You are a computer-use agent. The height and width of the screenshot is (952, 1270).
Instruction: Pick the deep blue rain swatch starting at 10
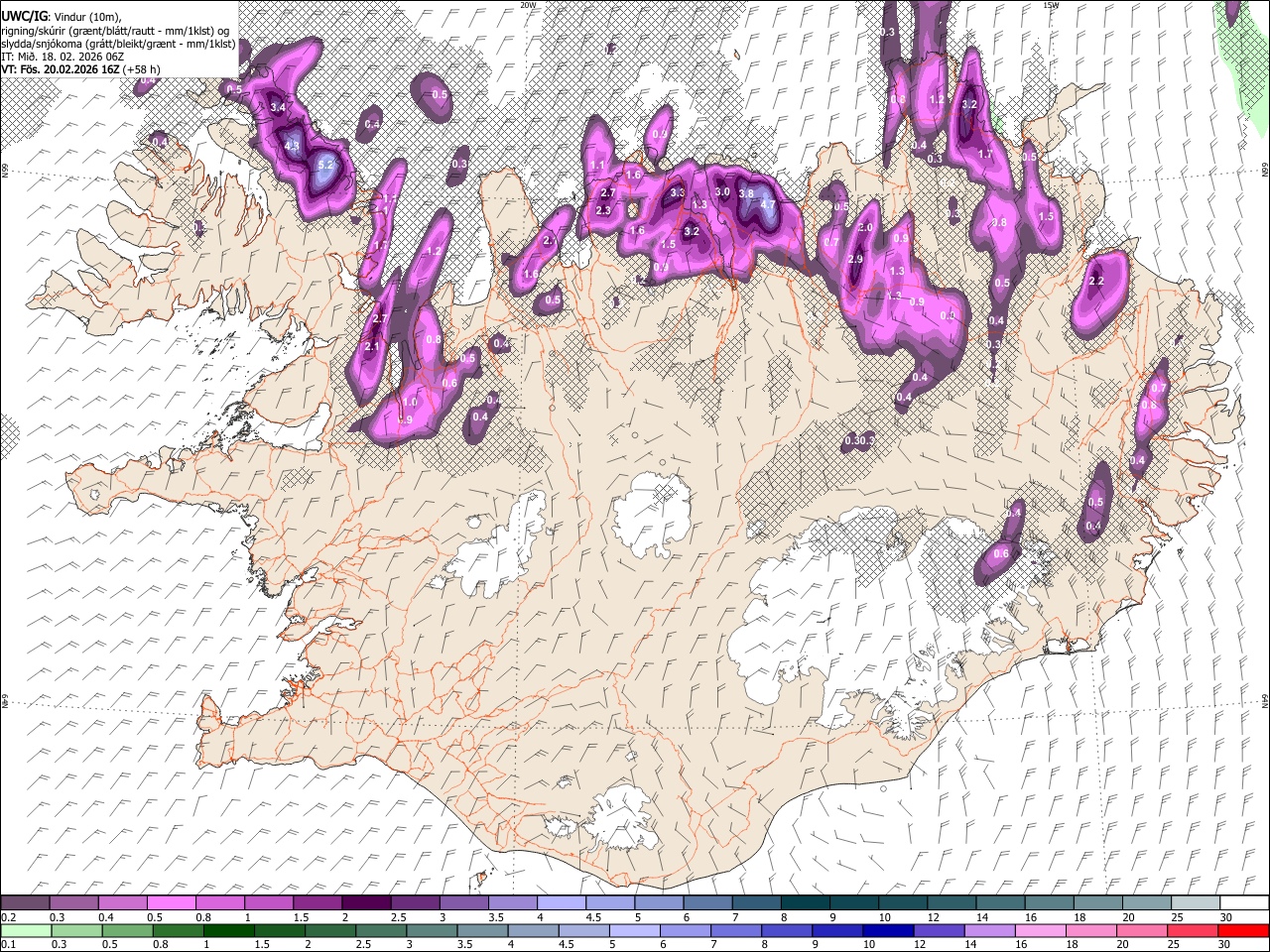pyautogui.click(x=888, y=931)
